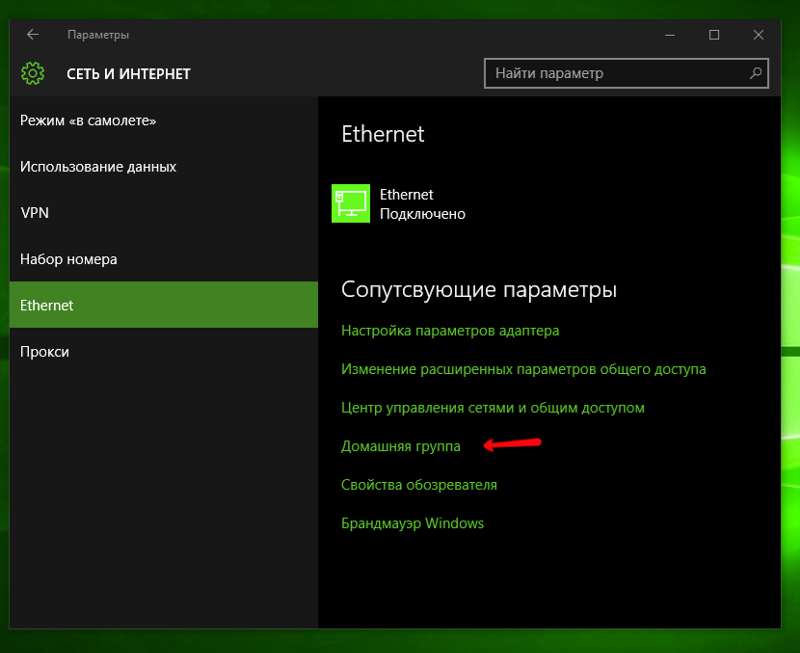Open "Свойства обозревателя" link
Screen dimensions: 800x653
pos(419,485)
